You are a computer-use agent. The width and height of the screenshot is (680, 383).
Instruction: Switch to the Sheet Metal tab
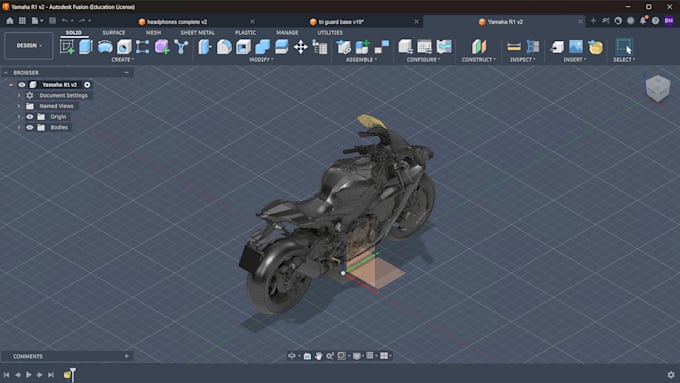coord(197,33)
